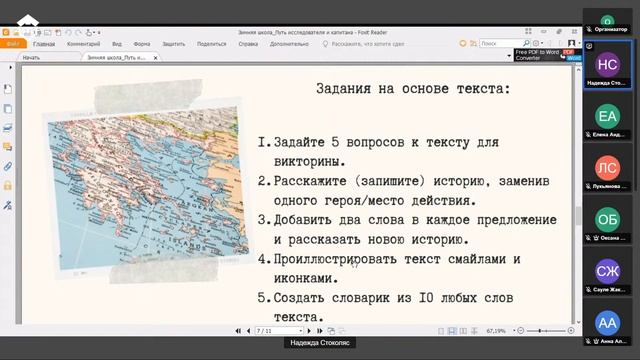This screenshot has width=640, height=360.
Task: Open the Security lock panel icon
Action: point(8,186)
